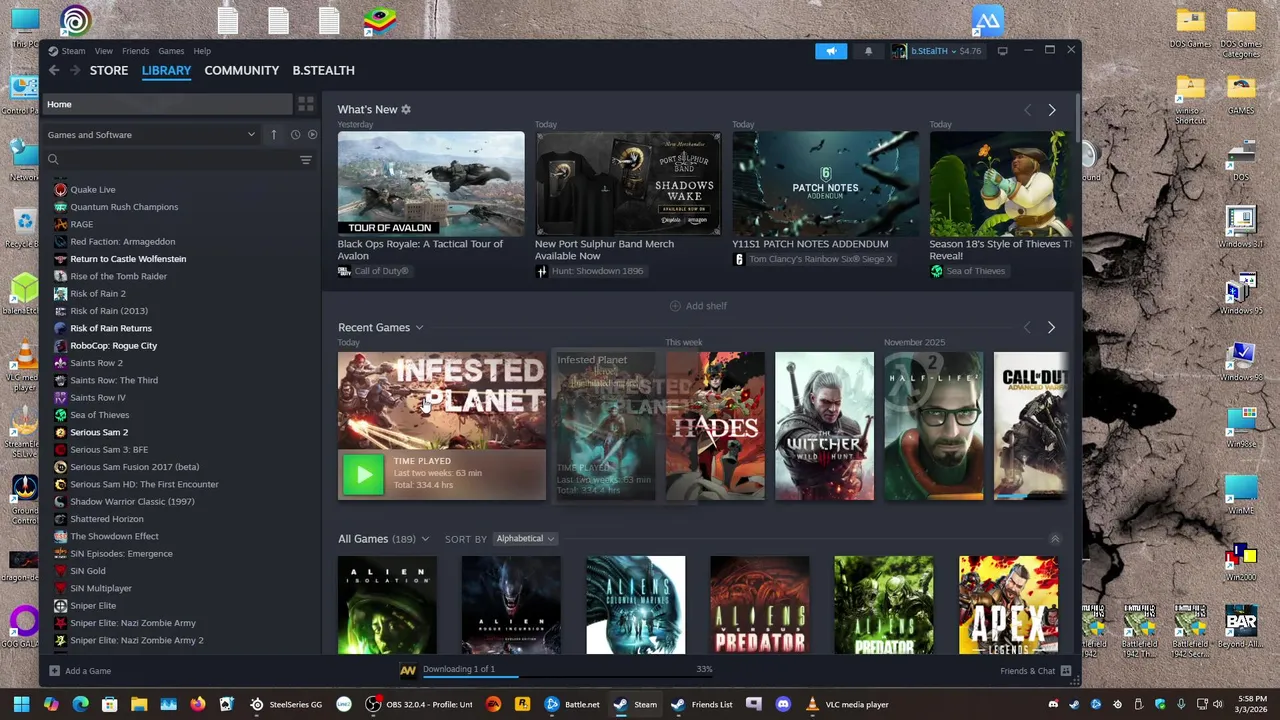Click the Add a Game plus icon

[x=54, y=671]
